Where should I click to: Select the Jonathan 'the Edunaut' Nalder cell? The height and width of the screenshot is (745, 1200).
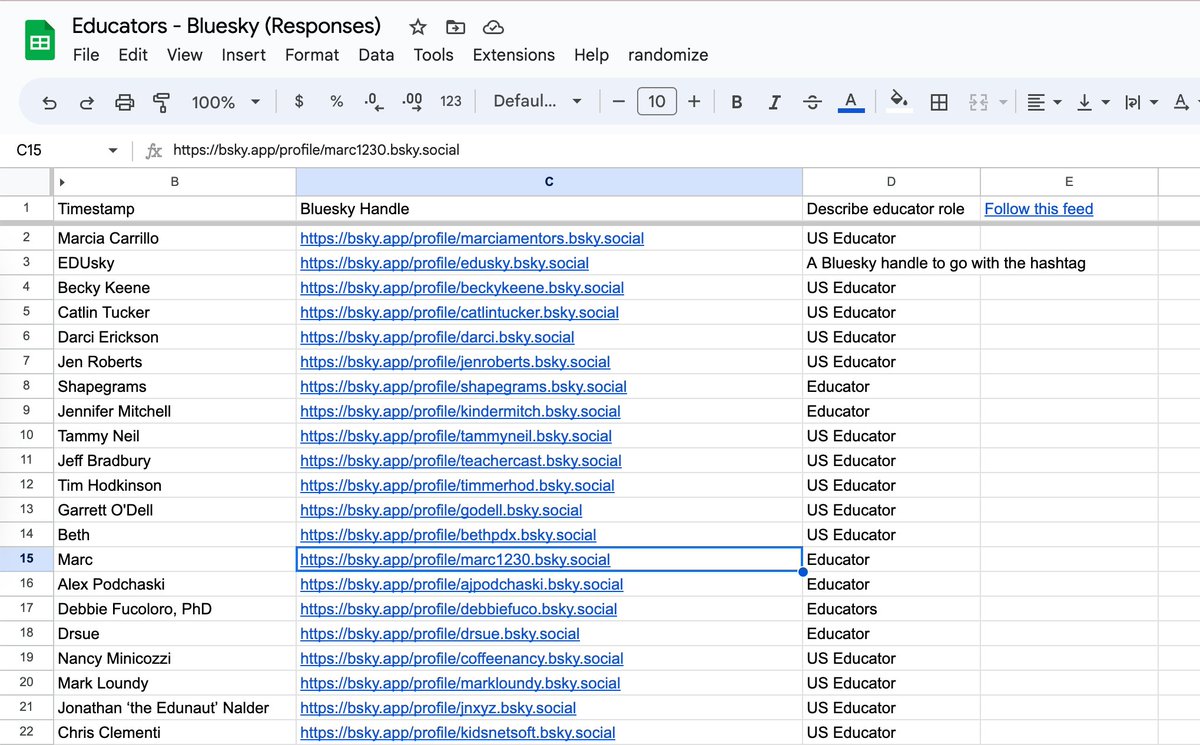(174, 708)
